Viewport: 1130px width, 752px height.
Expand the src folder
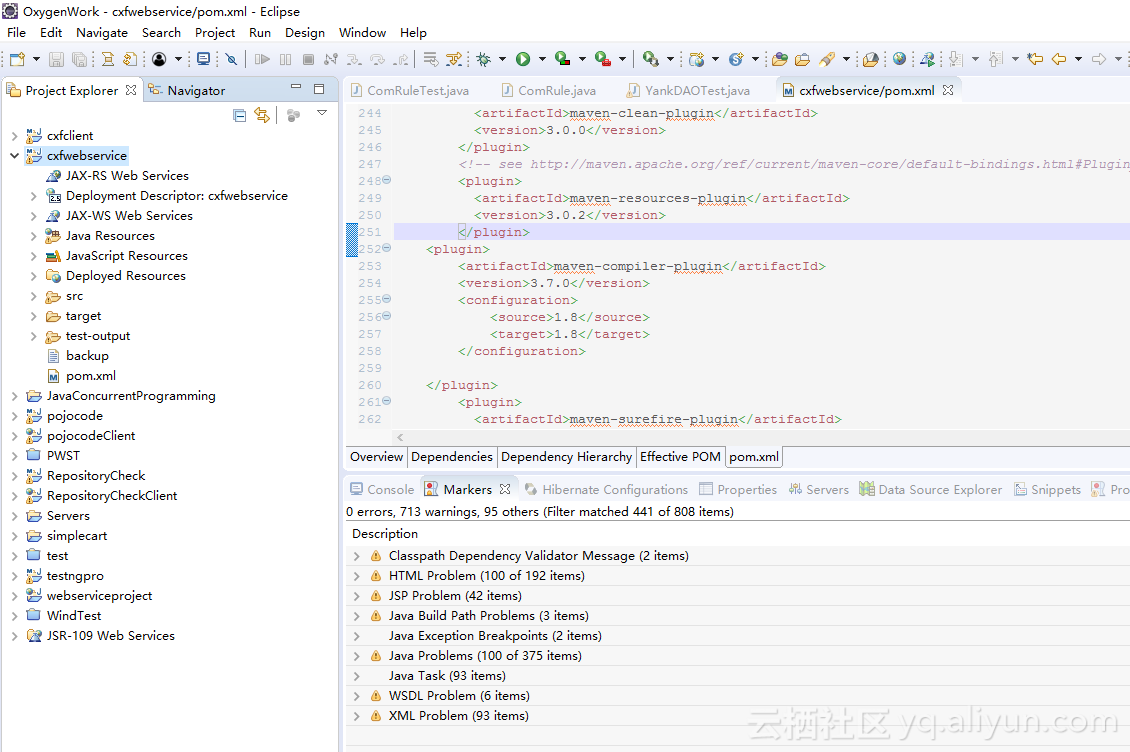coord(33,296)
